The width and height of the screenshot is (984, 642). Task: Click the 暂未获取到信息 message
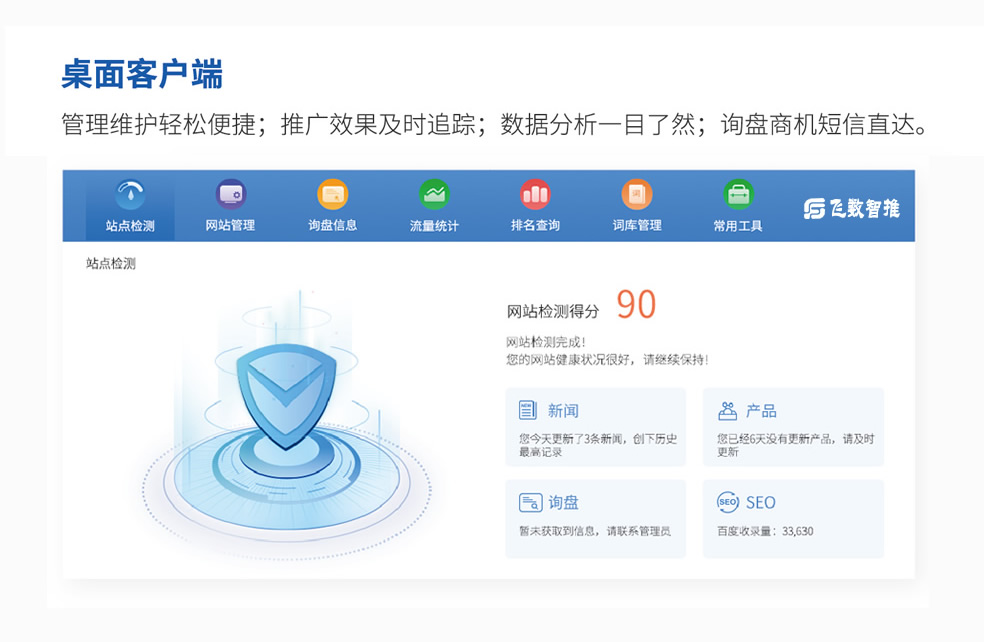click(x=595, y=531)
